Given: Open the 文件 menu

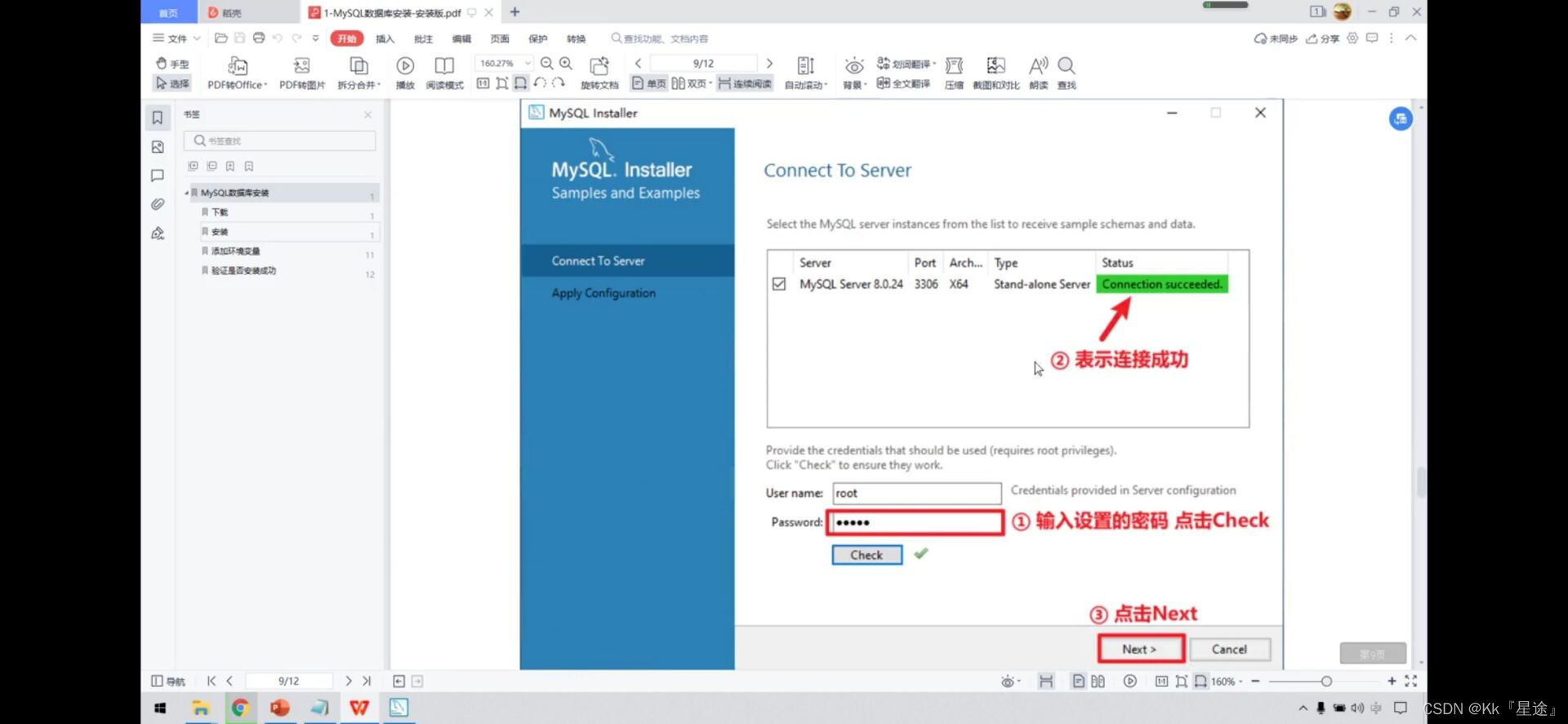Looking at the screenshot, I should (176, 38).
